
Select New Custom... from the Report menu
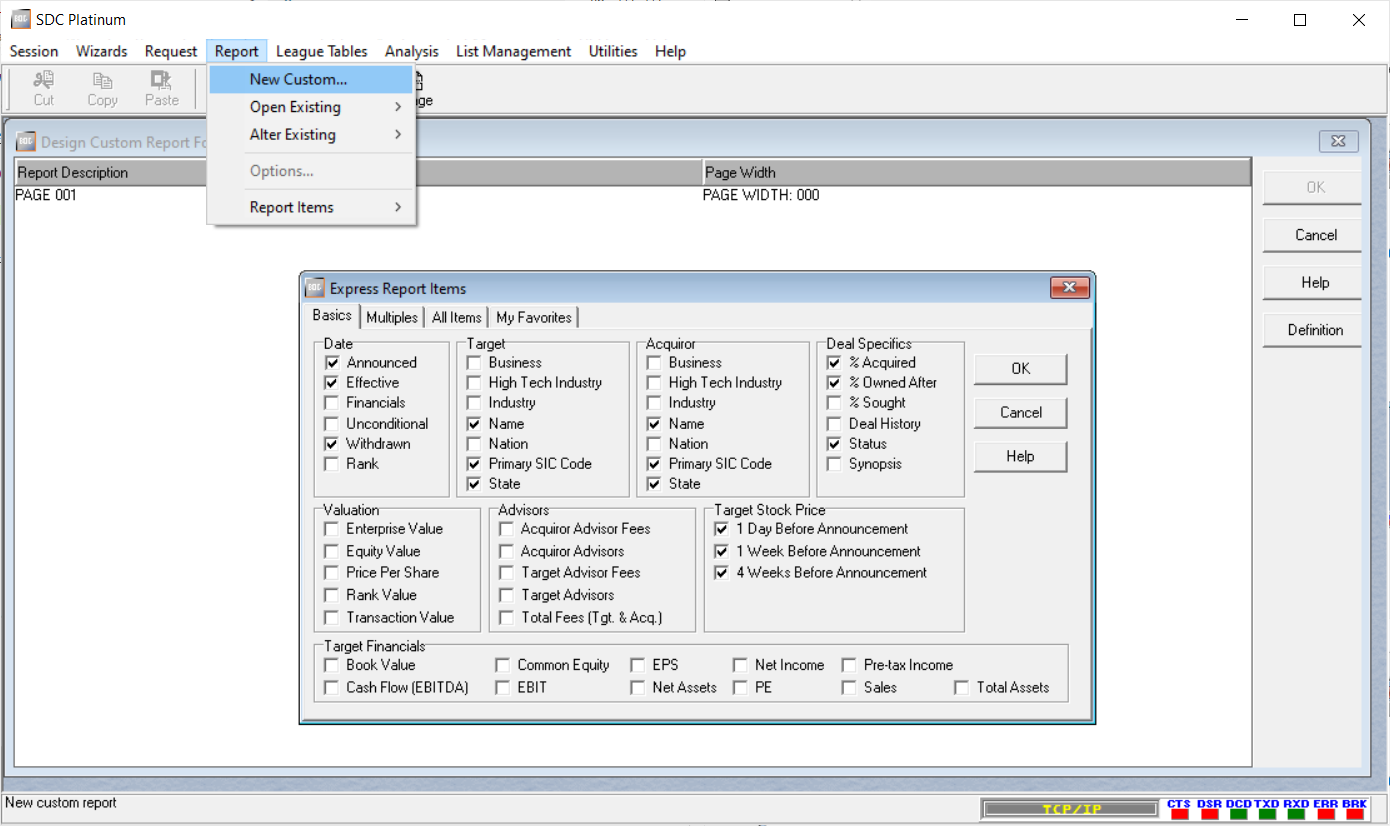pos(298,79)
